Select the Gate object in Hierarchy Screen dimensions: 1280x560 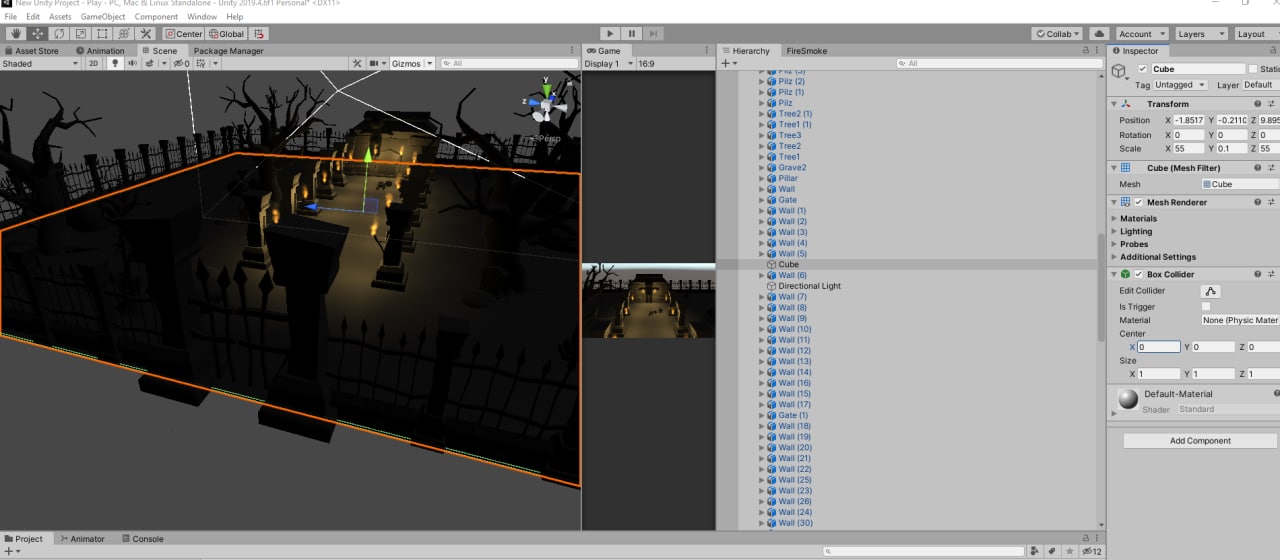click(x=788, y=200)
